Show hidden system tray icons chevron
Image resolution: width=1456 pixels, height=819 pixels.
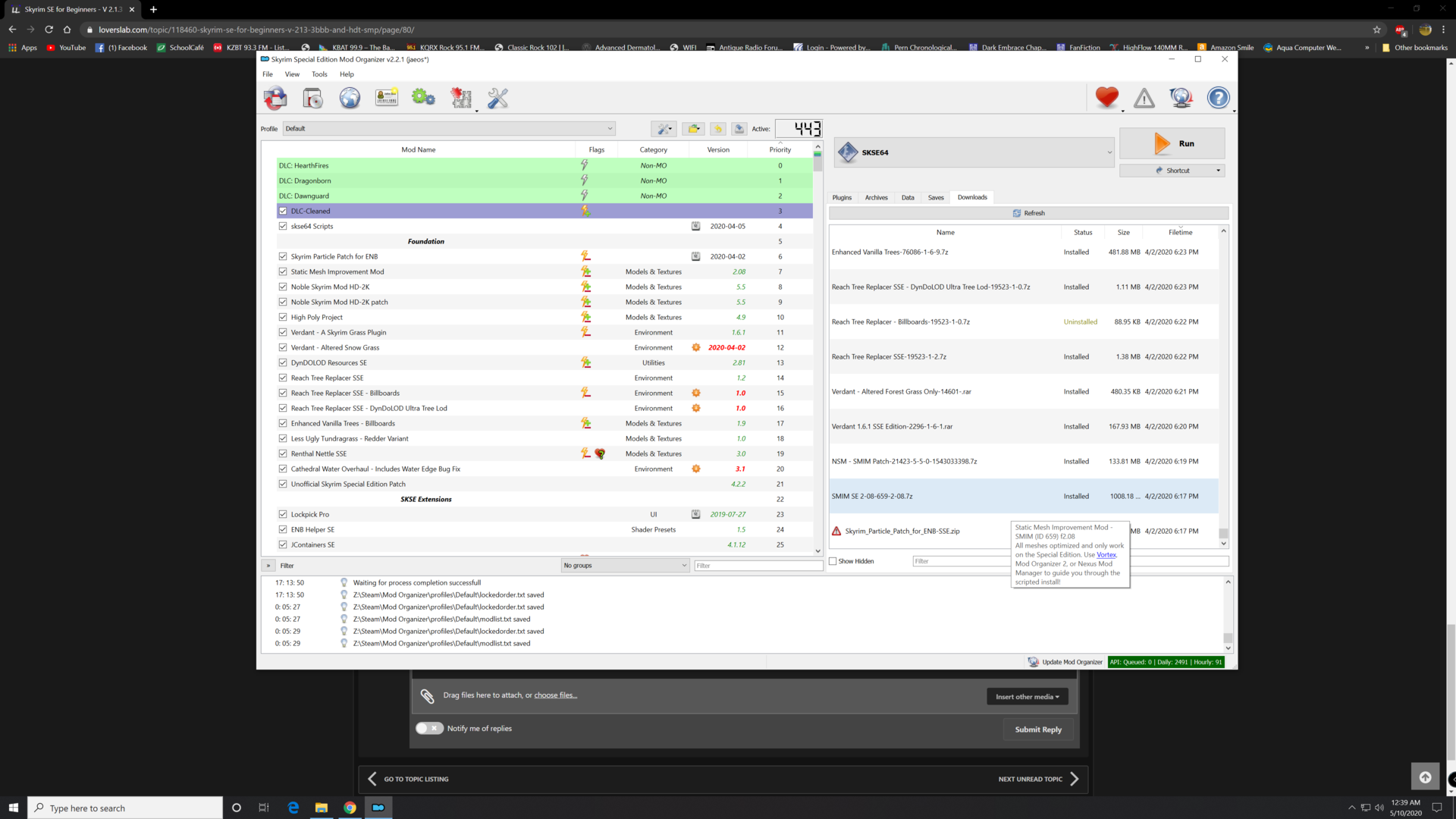[1351, 808]
